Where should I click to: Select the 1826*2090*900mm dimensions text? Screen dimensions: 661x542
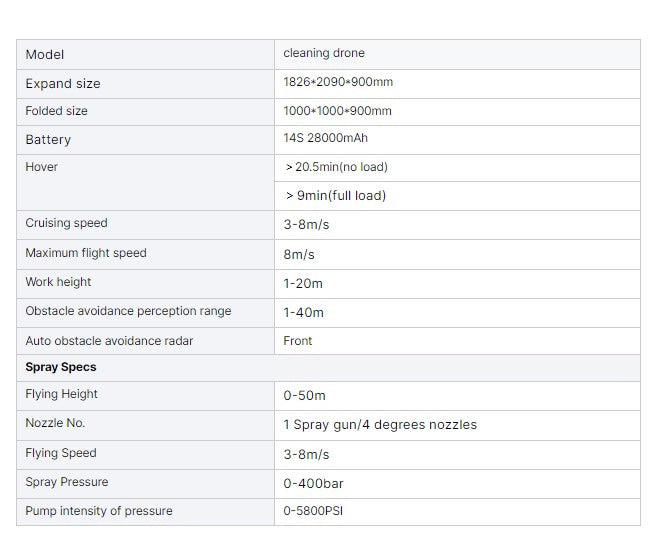coord(338,83)
